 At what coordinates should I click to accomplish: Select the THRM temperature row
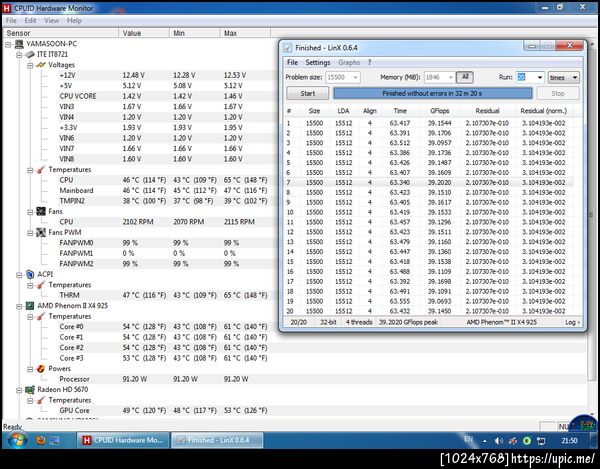[x=163, y=295]
